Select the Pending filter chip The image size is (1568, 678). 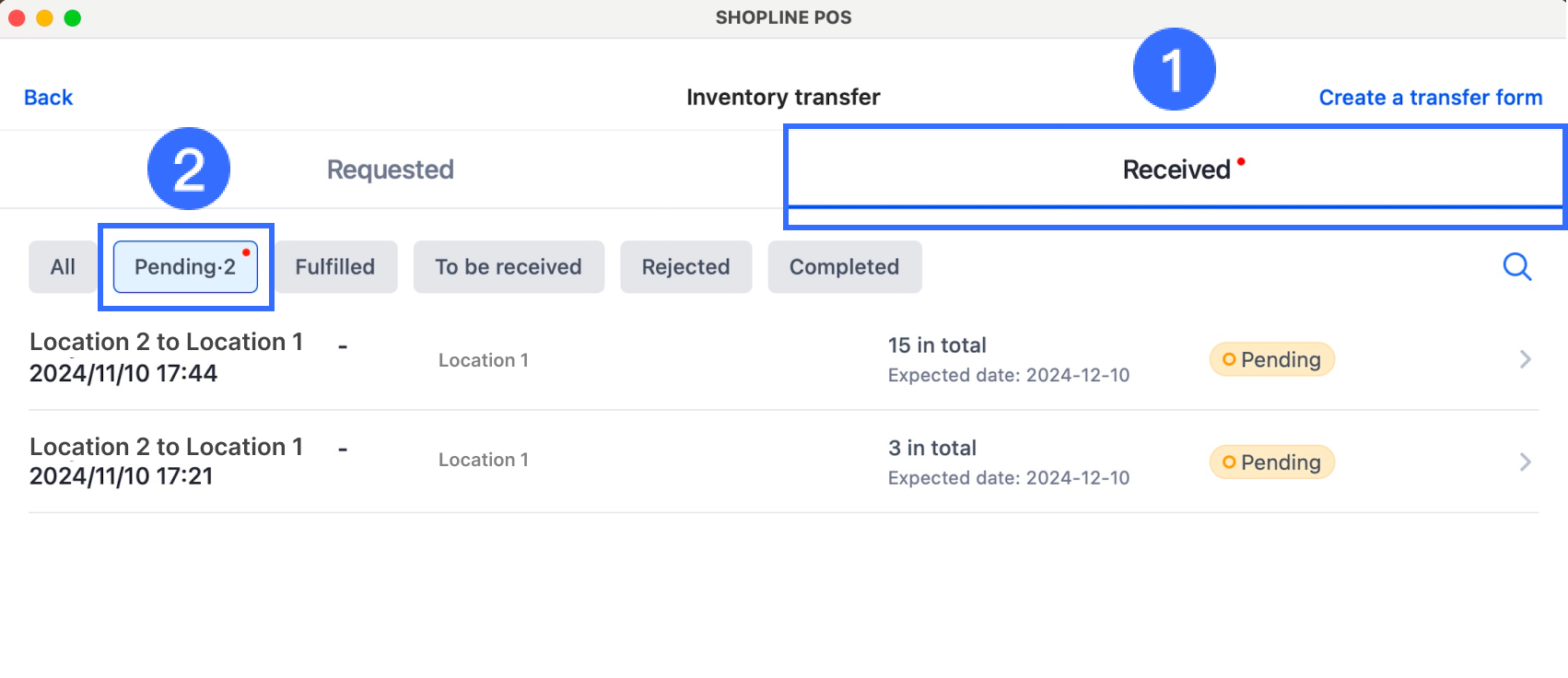(x=185, y=267)
